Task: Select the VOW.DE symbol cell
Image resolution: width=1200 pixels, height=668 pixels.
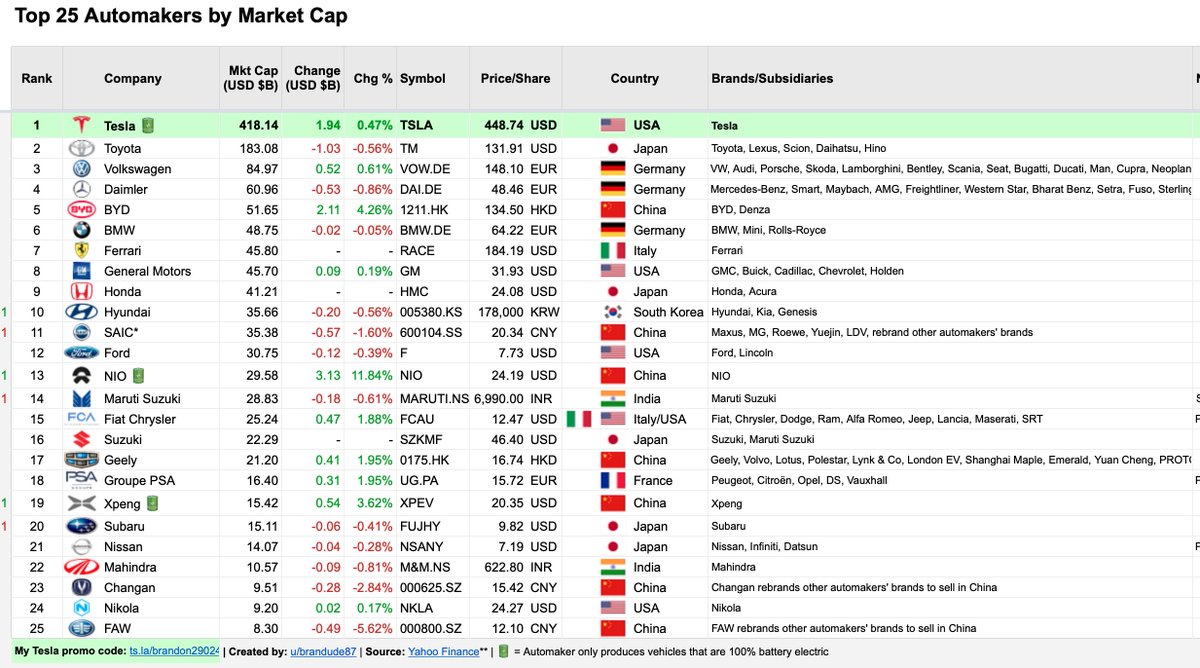Action: [x=434, y=169]
